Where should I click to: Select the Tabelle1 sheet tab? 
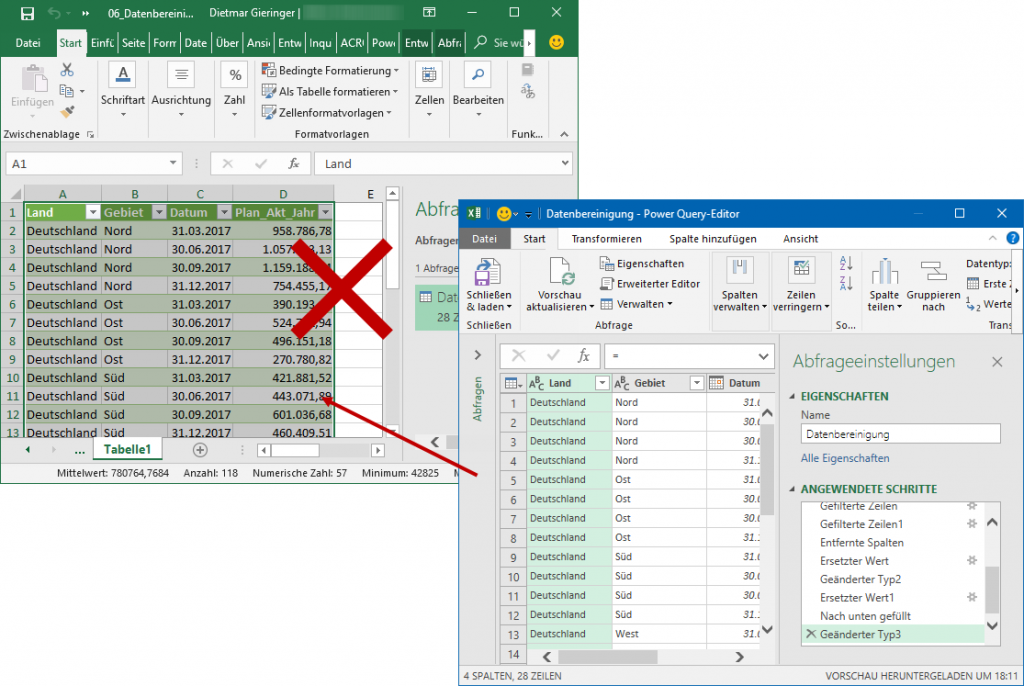(128, 449)
